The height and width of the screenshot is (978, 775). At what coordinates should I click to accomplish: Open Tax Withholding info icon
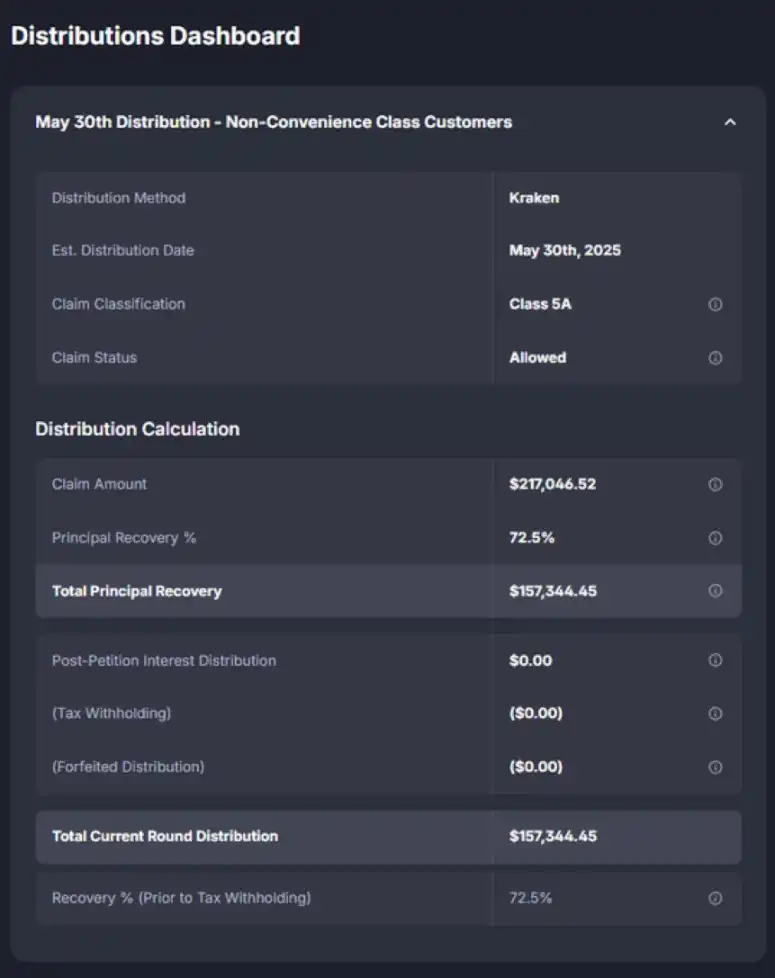(x=715, y=714)
